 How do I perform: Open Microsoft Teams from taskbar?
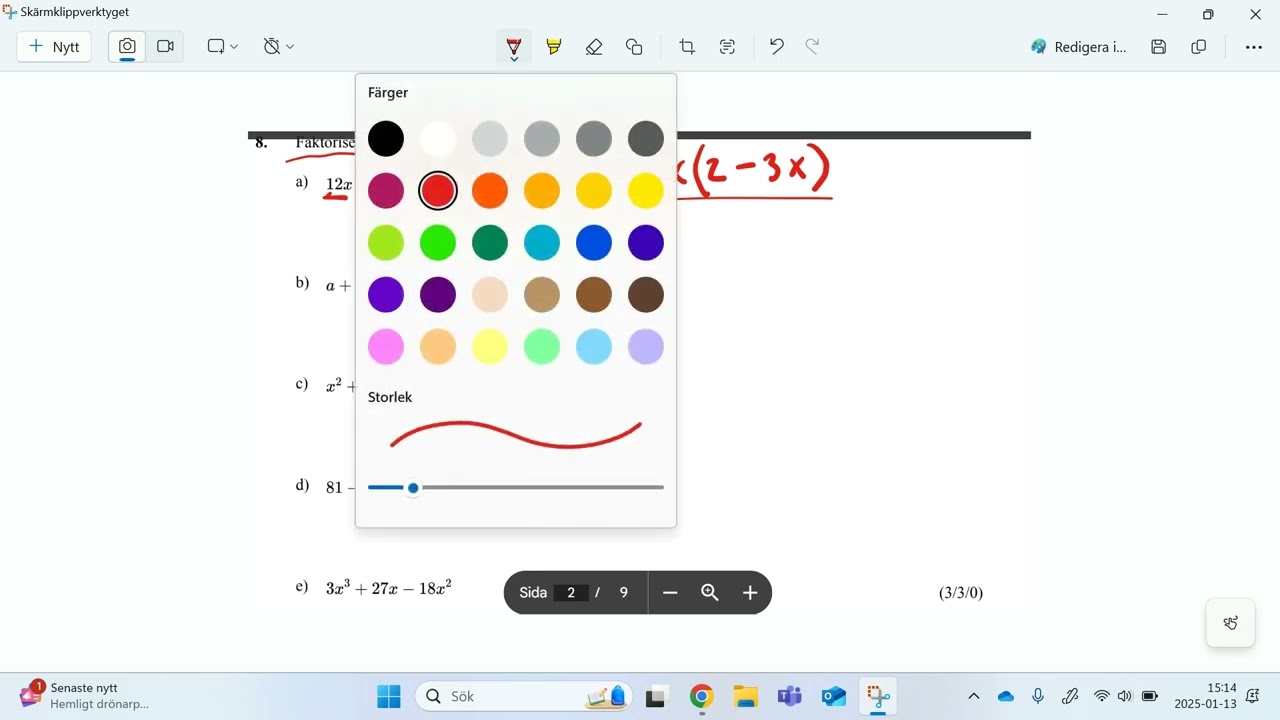(790, 697)
